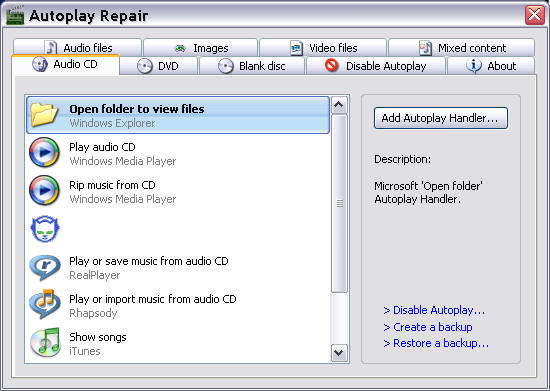Click the RealPlayer icon in the list
The width and height of the screenshot is (550, 391).
[x=45, y=267]
